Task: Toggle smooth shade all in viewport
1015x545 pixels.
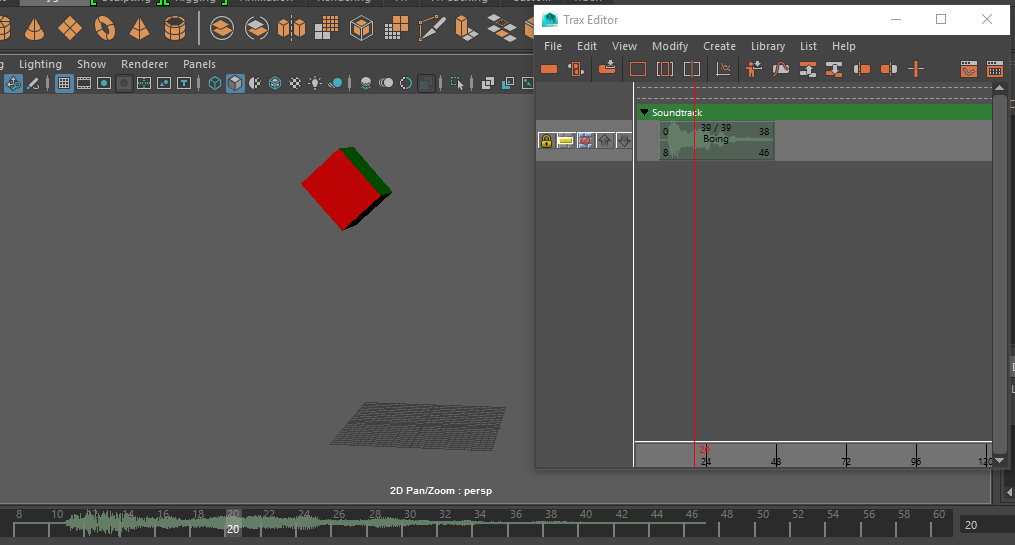Action: 235,83
